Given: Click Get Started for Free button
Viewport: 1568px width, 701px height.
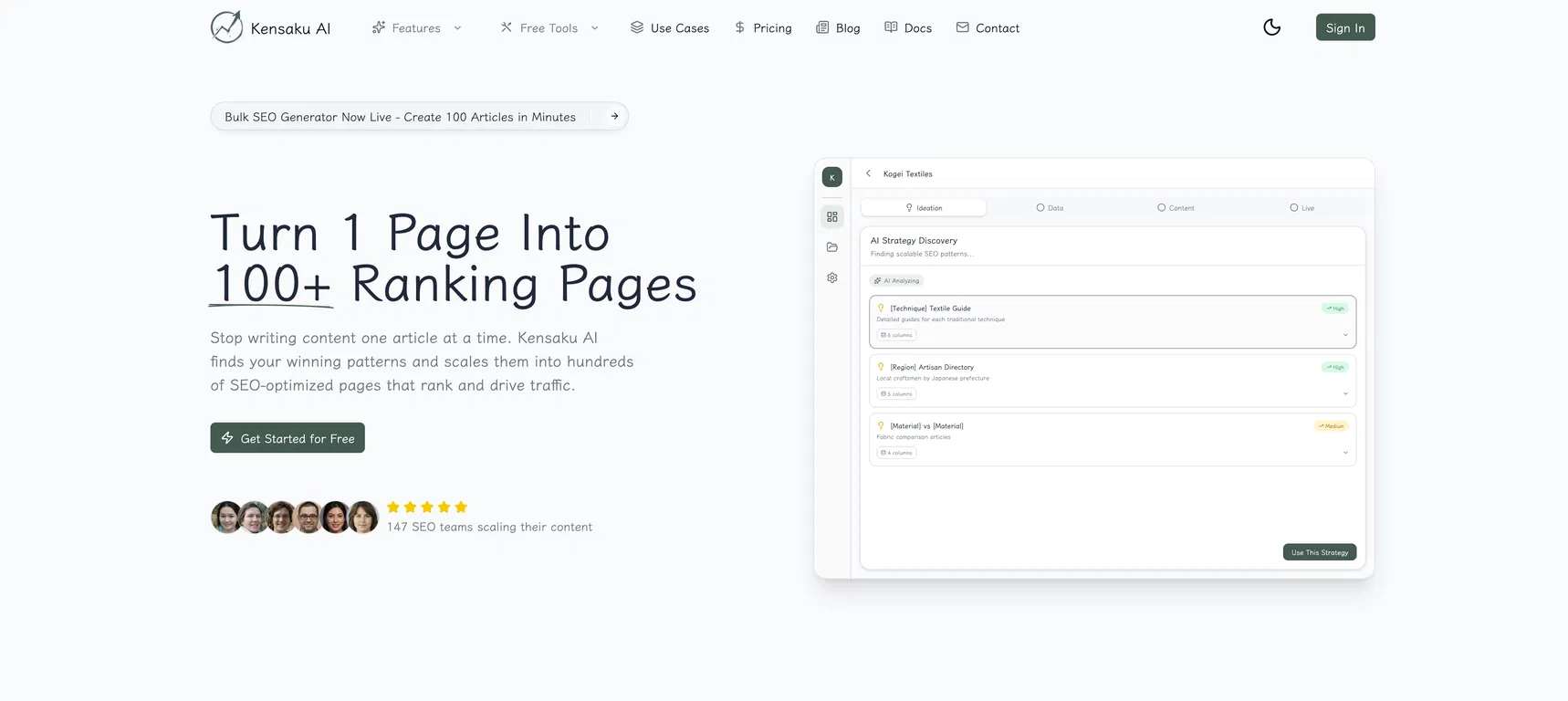Looking at the screenshot, I should click(x=287, y=438).
